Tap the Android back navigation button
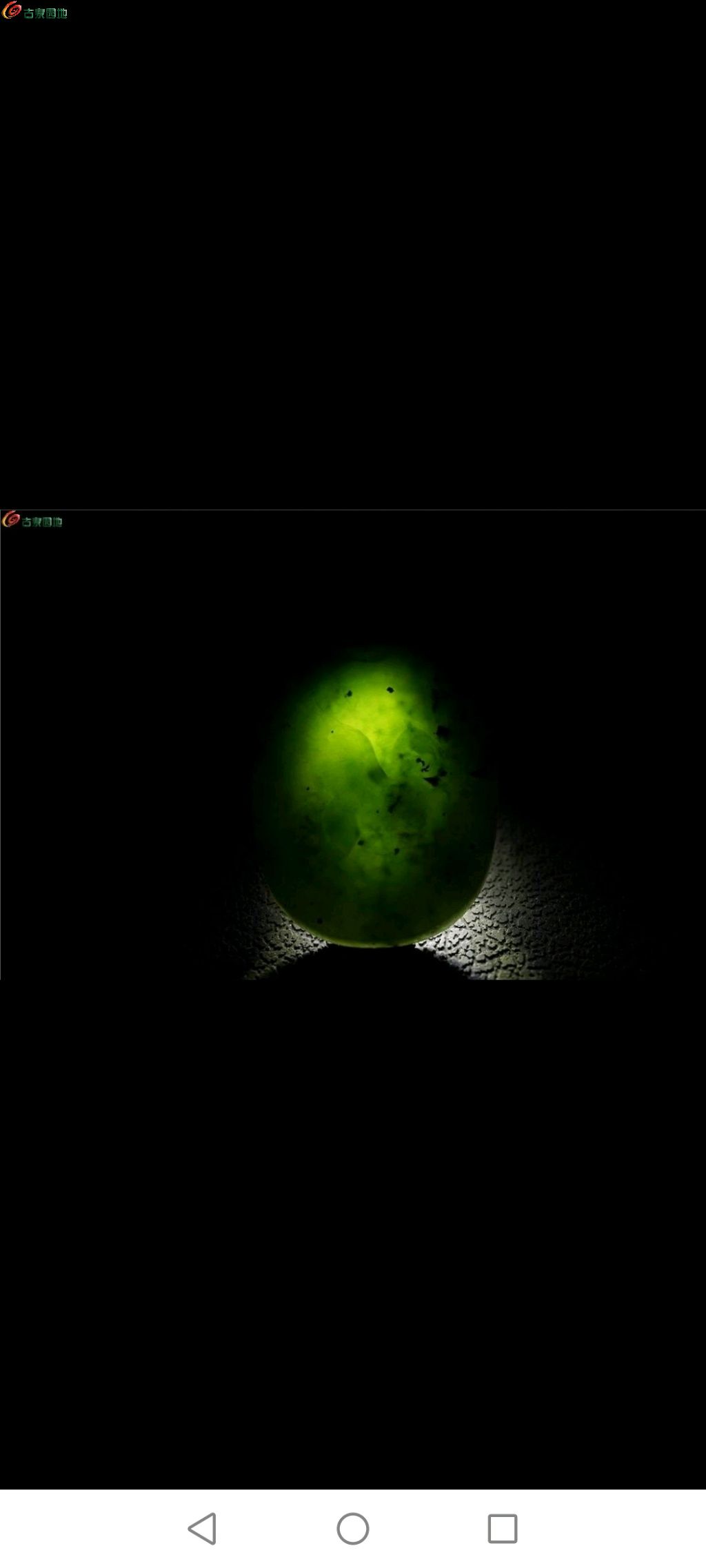The height and width of the screenshot is (1568, 706). coord(203,1528)
